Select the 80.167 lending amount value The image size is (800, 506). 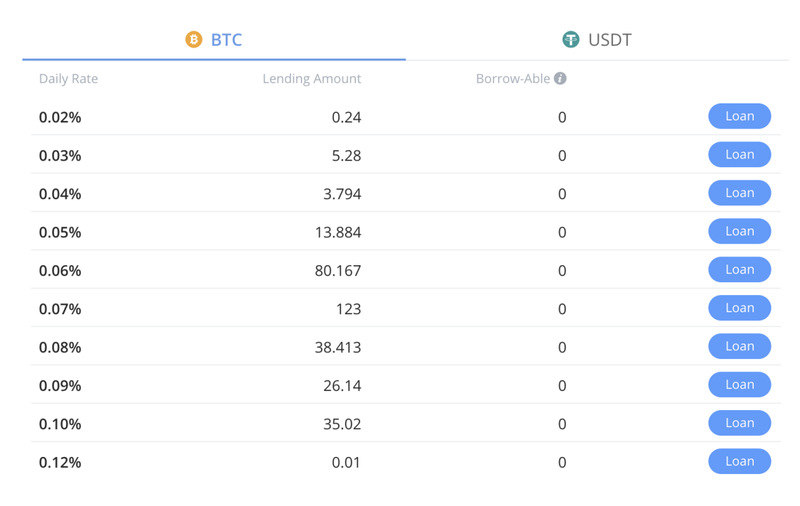[337, 271]
